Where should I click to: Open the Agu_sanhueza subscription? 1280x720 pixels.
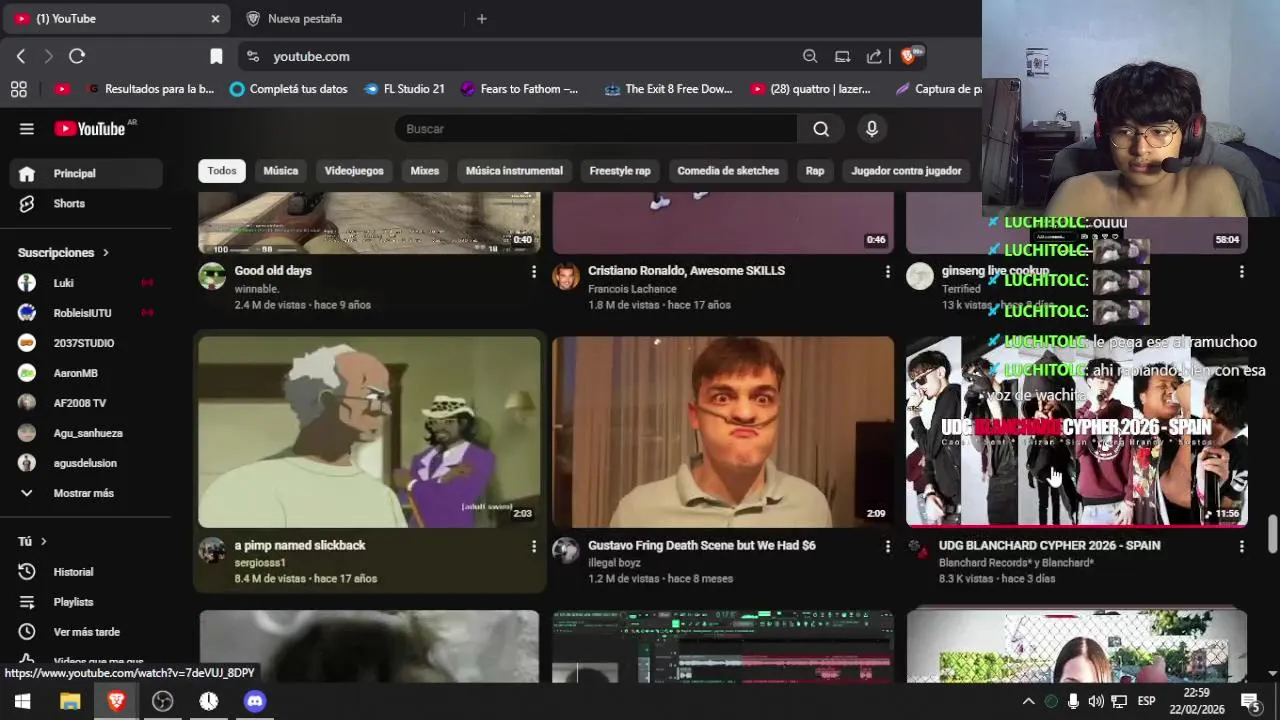[86, 433]
